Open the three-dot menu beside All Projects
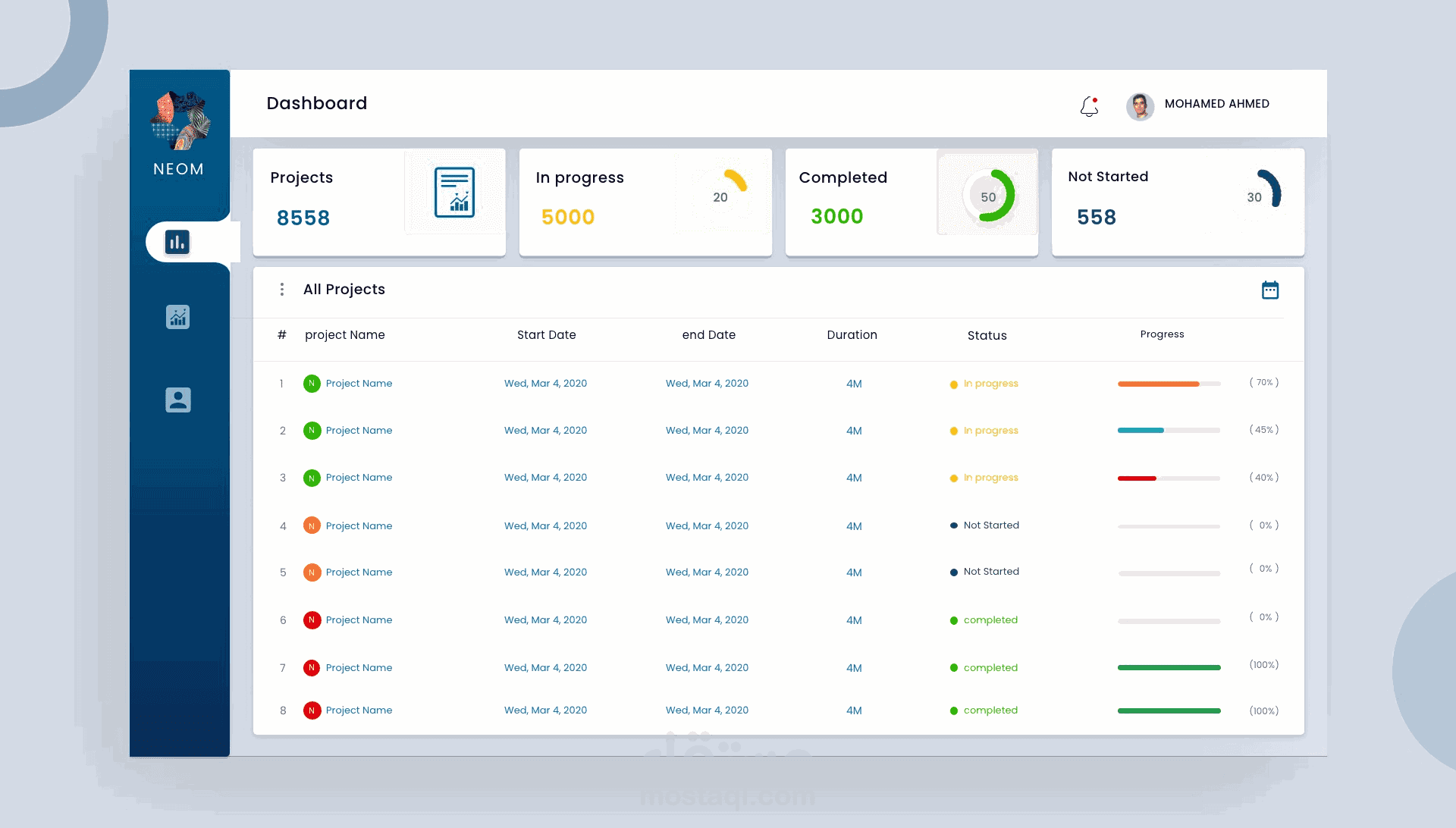Image resolution: width=1456 pixels, height=828 pixels. (282, 290)
